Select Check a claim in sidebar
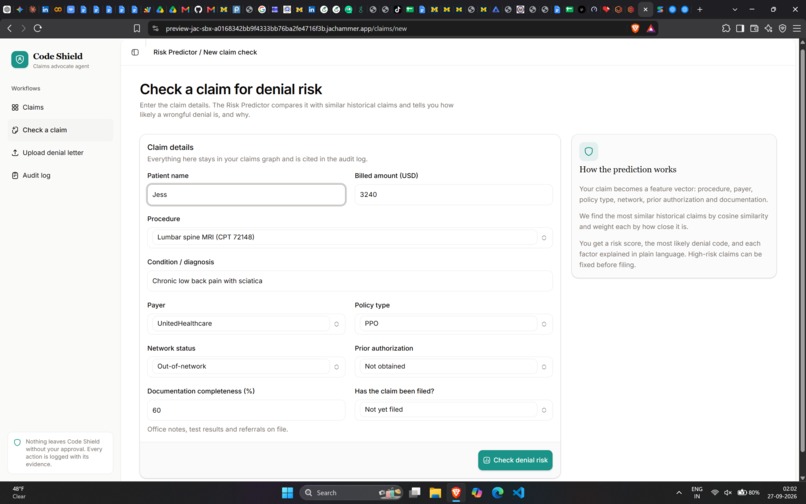This screenshot has height=504, width=806. [60, 130]
